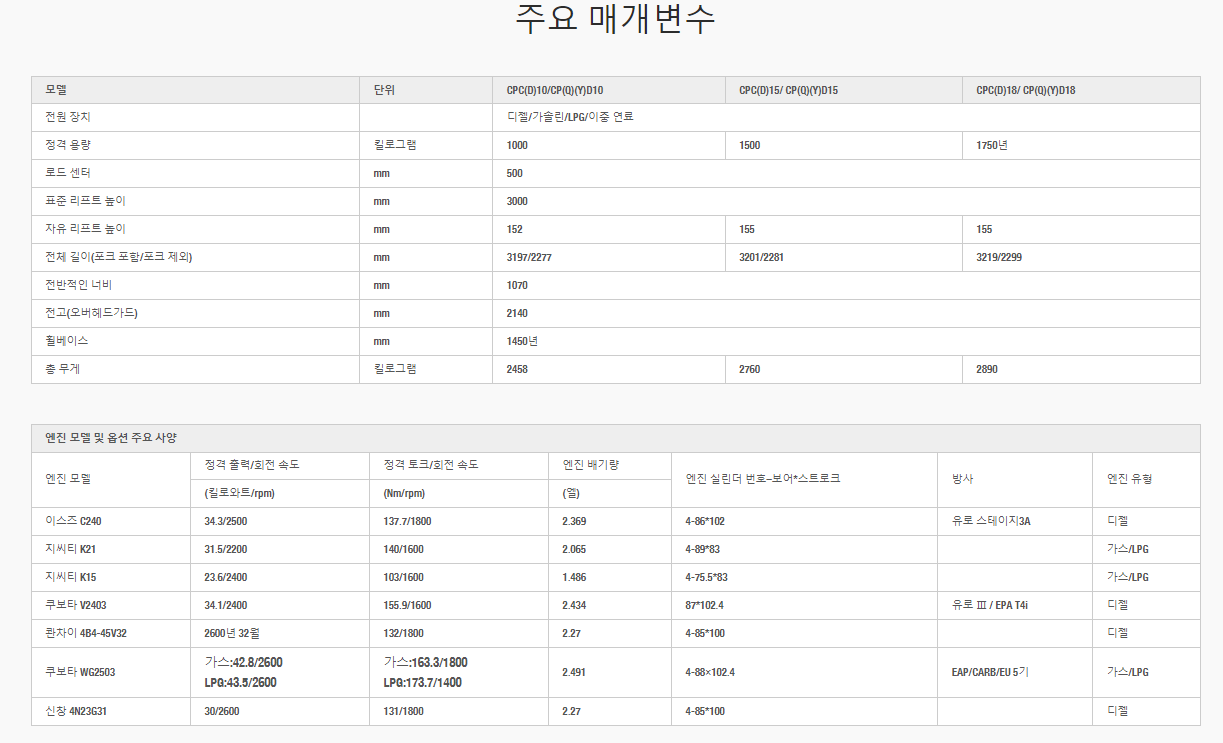Select the 이스즈 C240 engine row

[x=73, y=521]
